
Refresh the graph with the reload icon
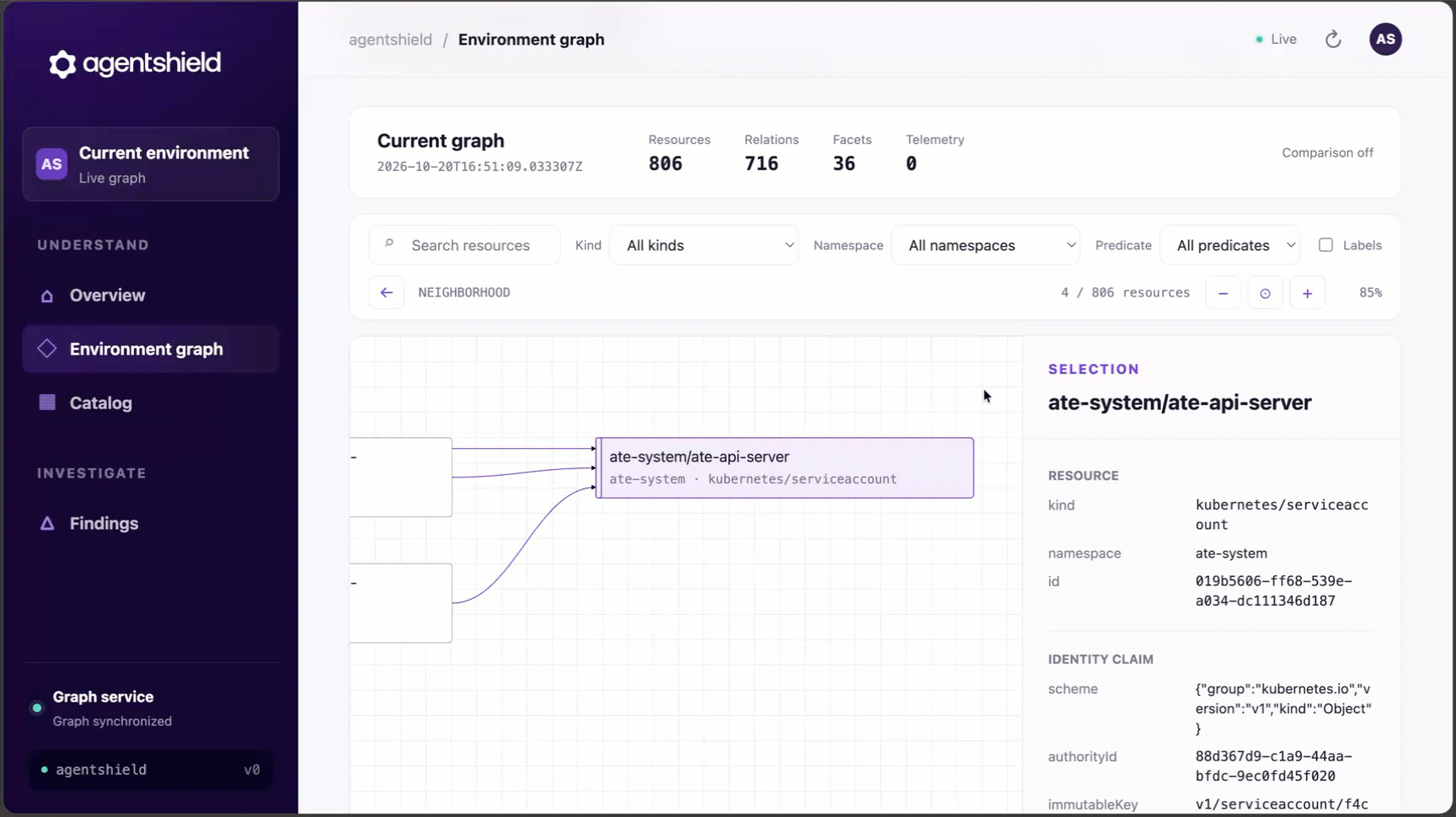[1333, 40]
